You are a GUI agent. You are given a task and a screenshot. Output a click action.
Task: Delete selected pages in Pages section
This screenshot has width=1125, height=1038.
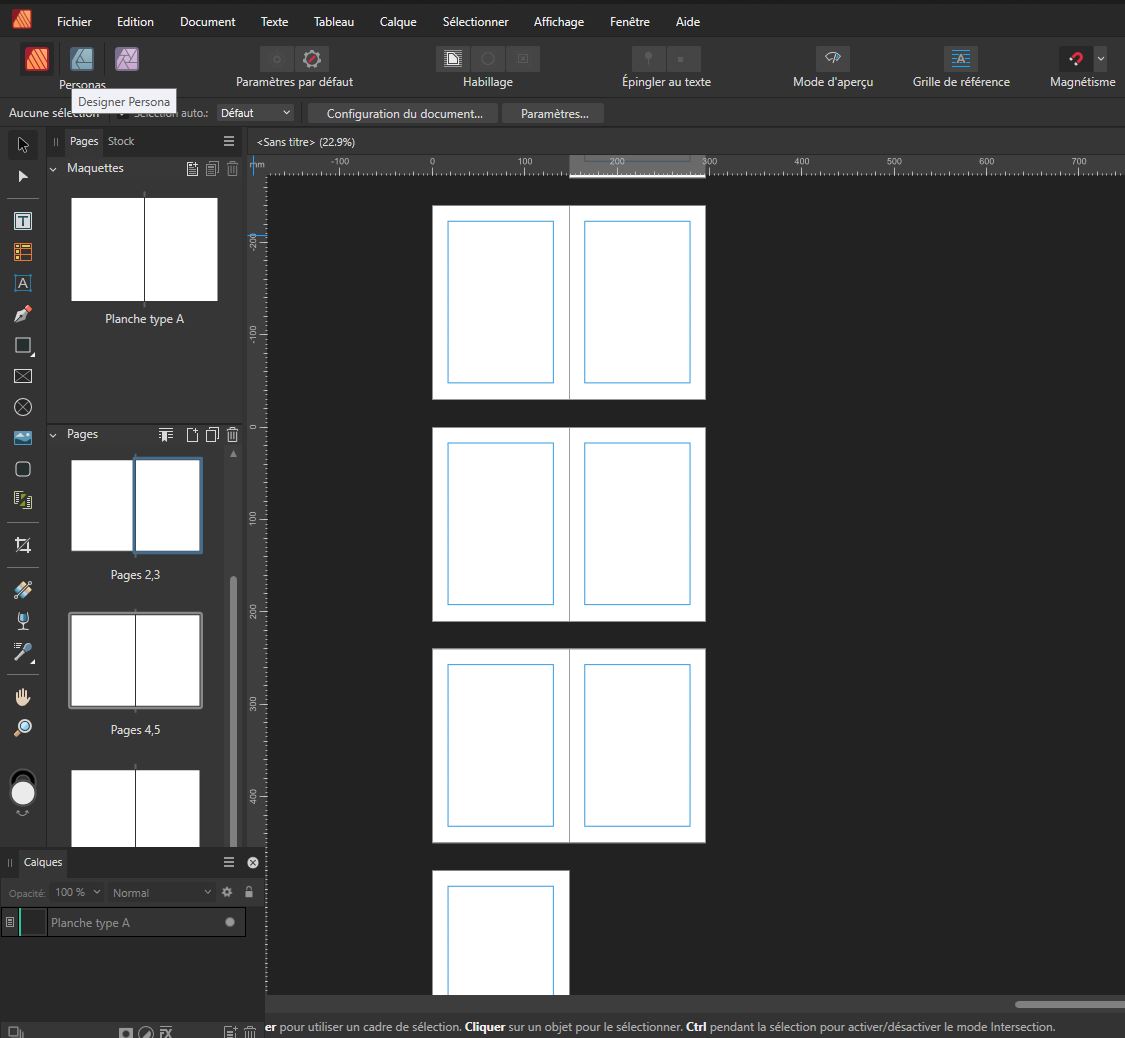tap(232, 435)
